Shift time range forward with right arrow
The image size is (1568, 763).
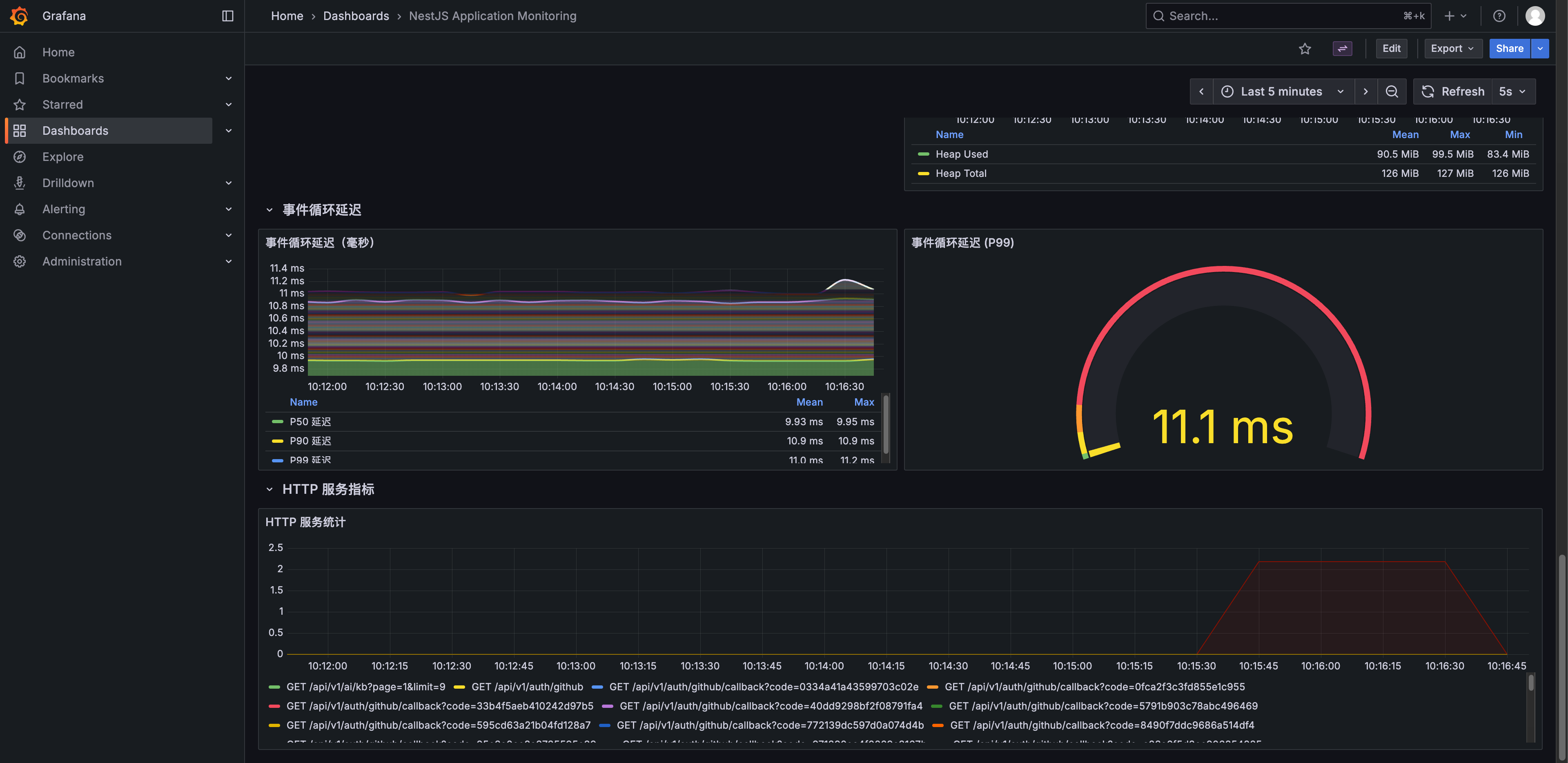tap(1365, 91)
